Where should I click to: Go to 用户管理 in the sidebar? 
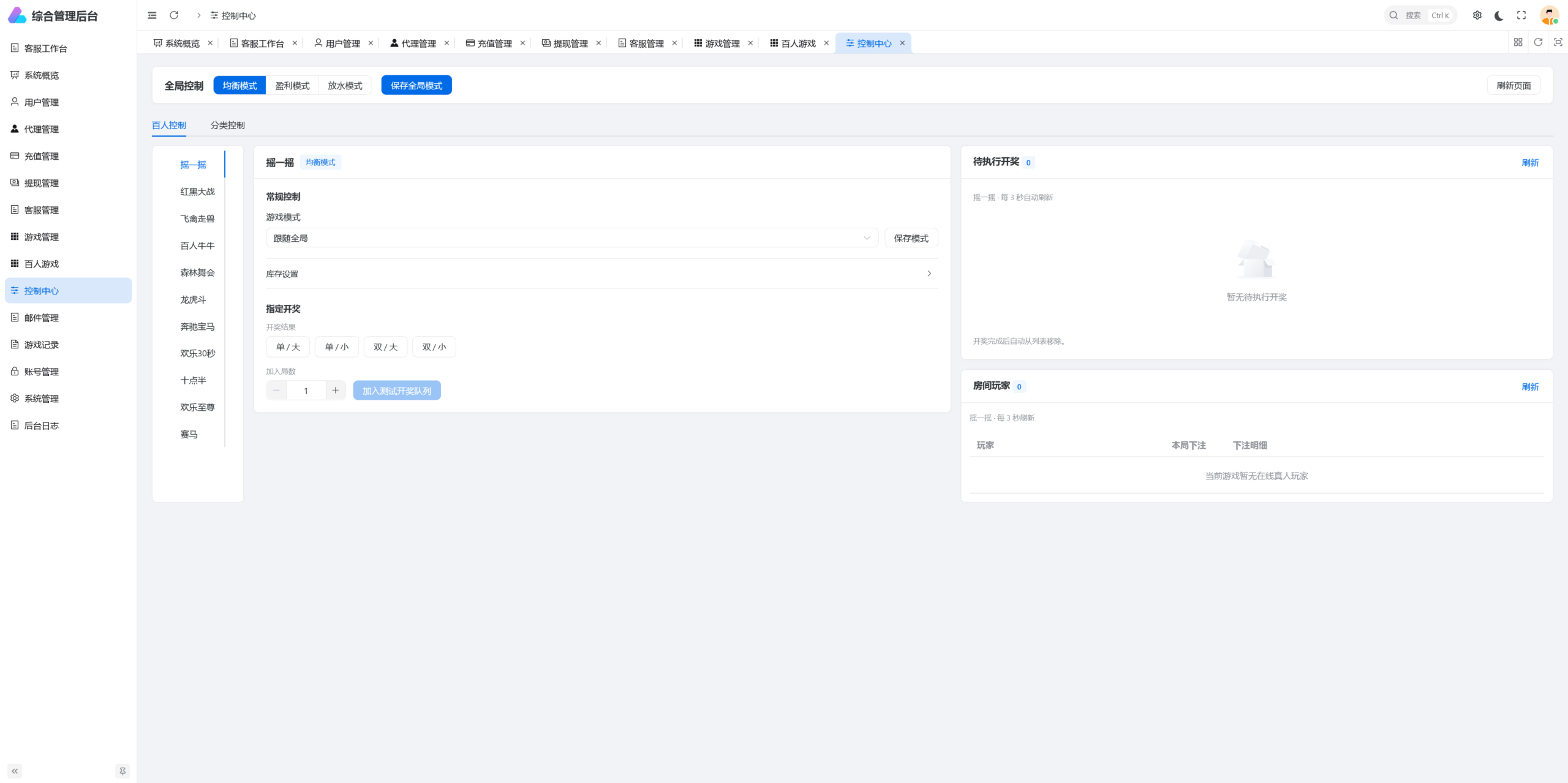(x=68, y=102)
